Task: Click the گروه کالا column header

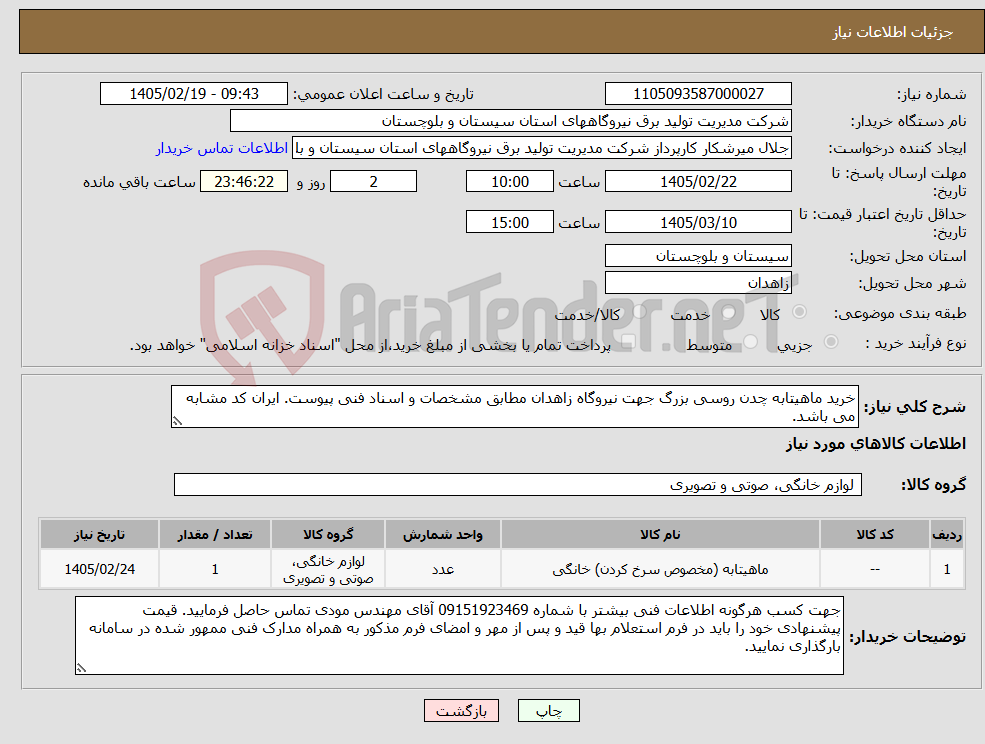Action: pos(328,534)
